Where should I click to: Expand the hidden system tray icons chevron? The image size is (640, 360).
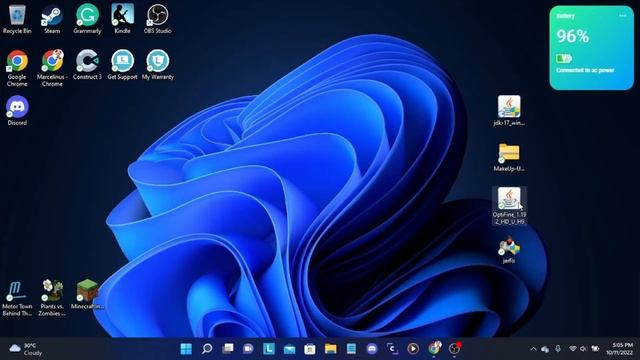(533, 349)
